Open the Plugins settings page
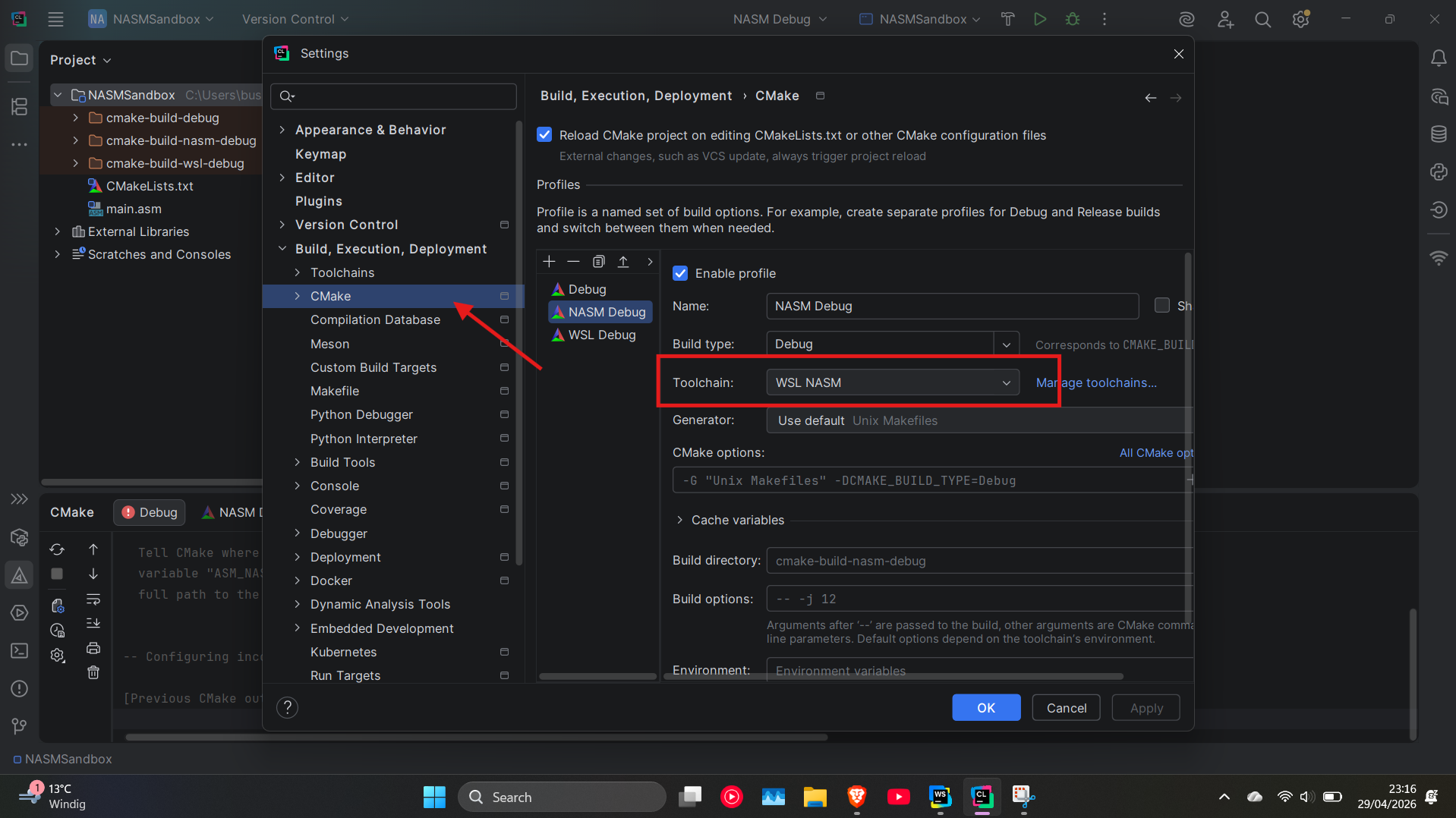The width and height of the screenshot is (1456, 818). [x=318, y=201]
